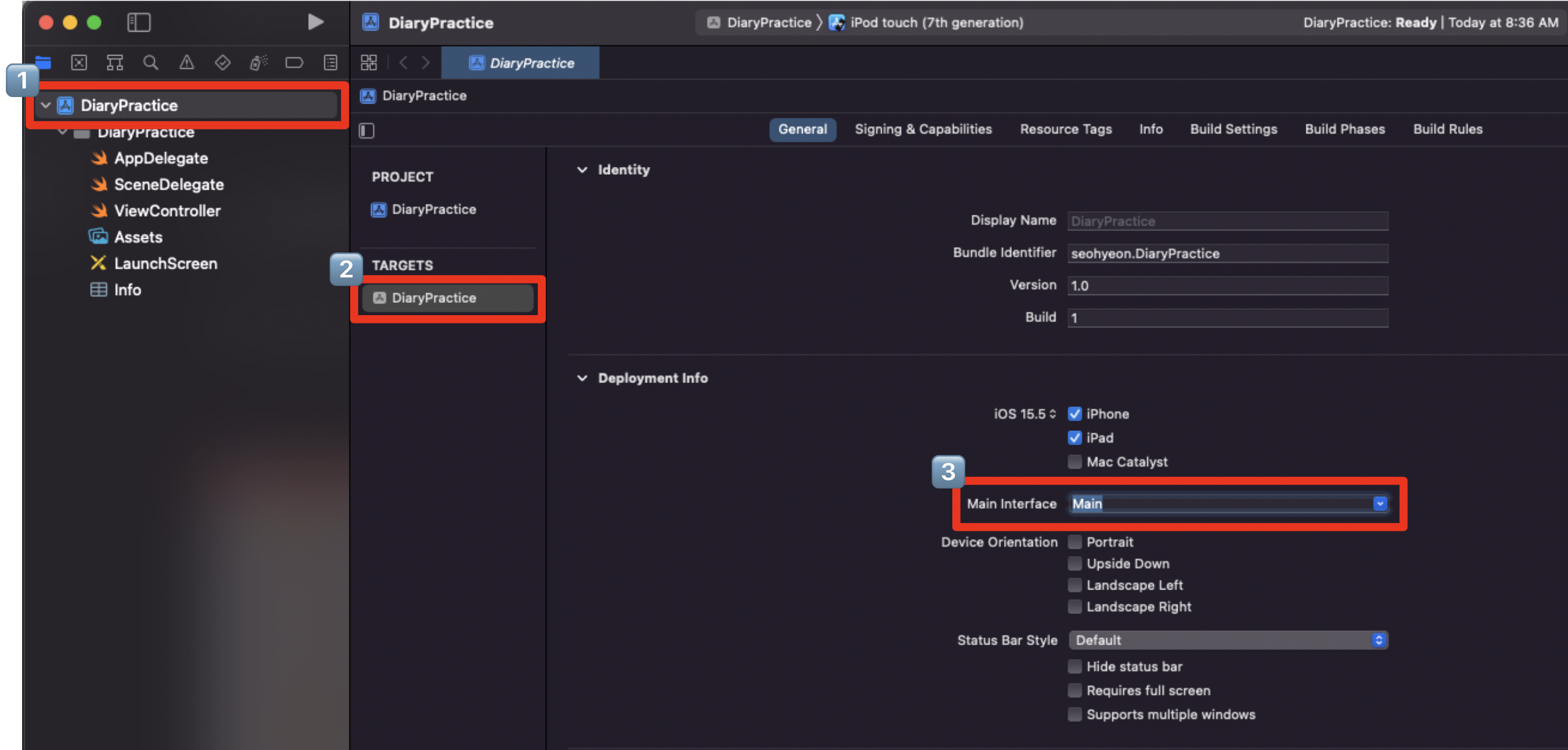Open the Report navigator icon
The image size is (1568, 750).
pyautogui.click(x=330, y=62)
